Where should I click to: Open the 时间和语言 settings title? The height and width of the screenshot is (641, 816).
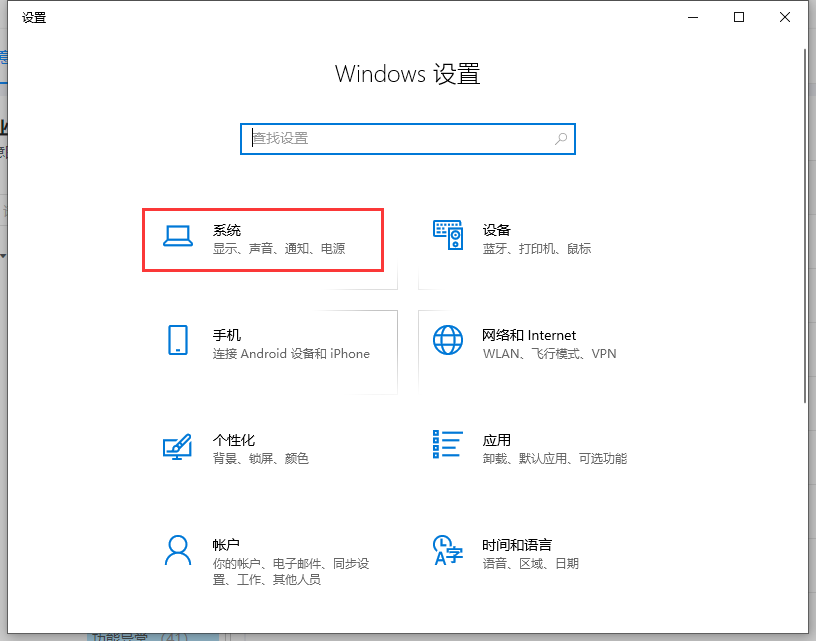coord(517,545)
